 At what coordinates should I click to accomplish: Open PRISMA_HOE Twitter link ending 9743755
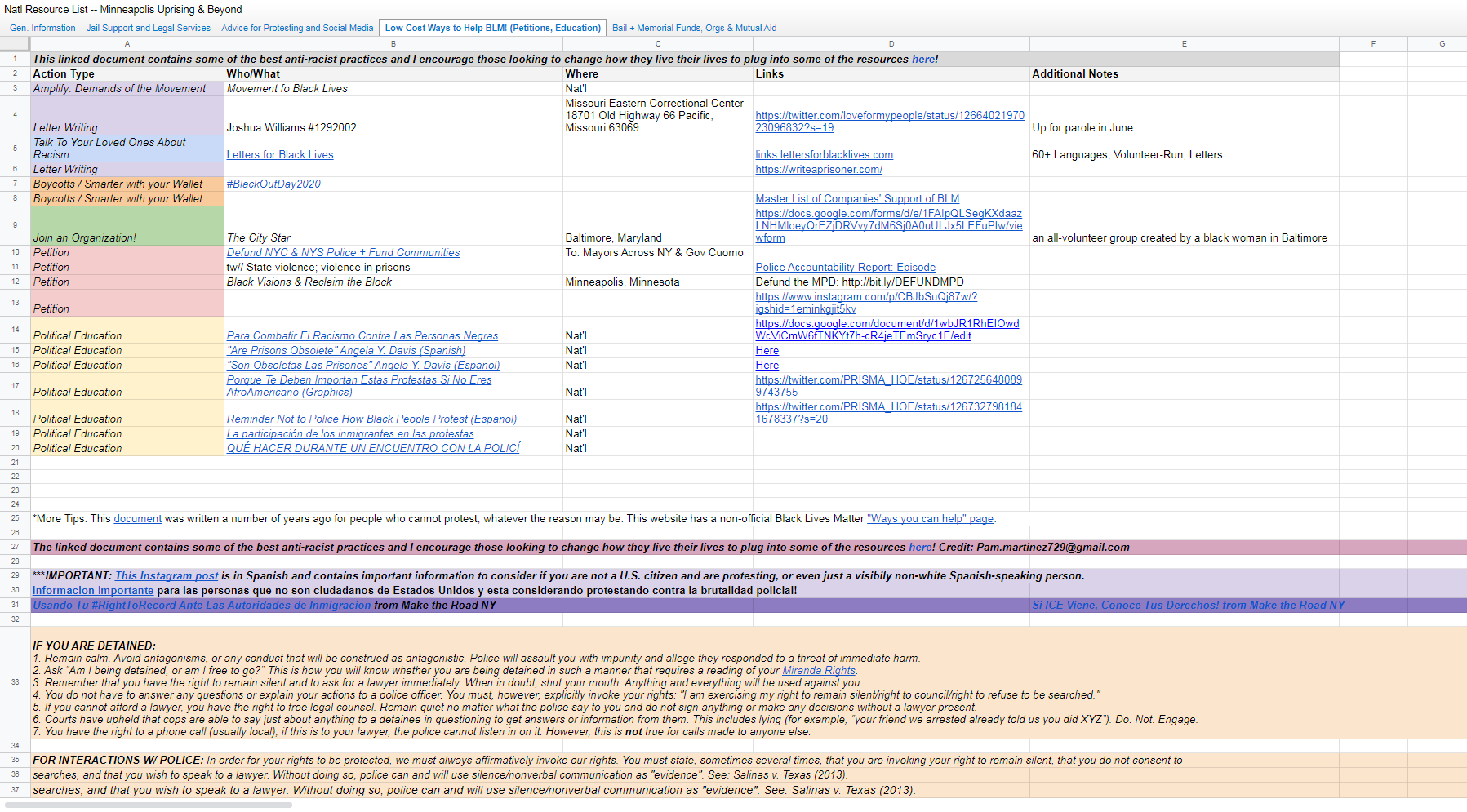[889, 386]
